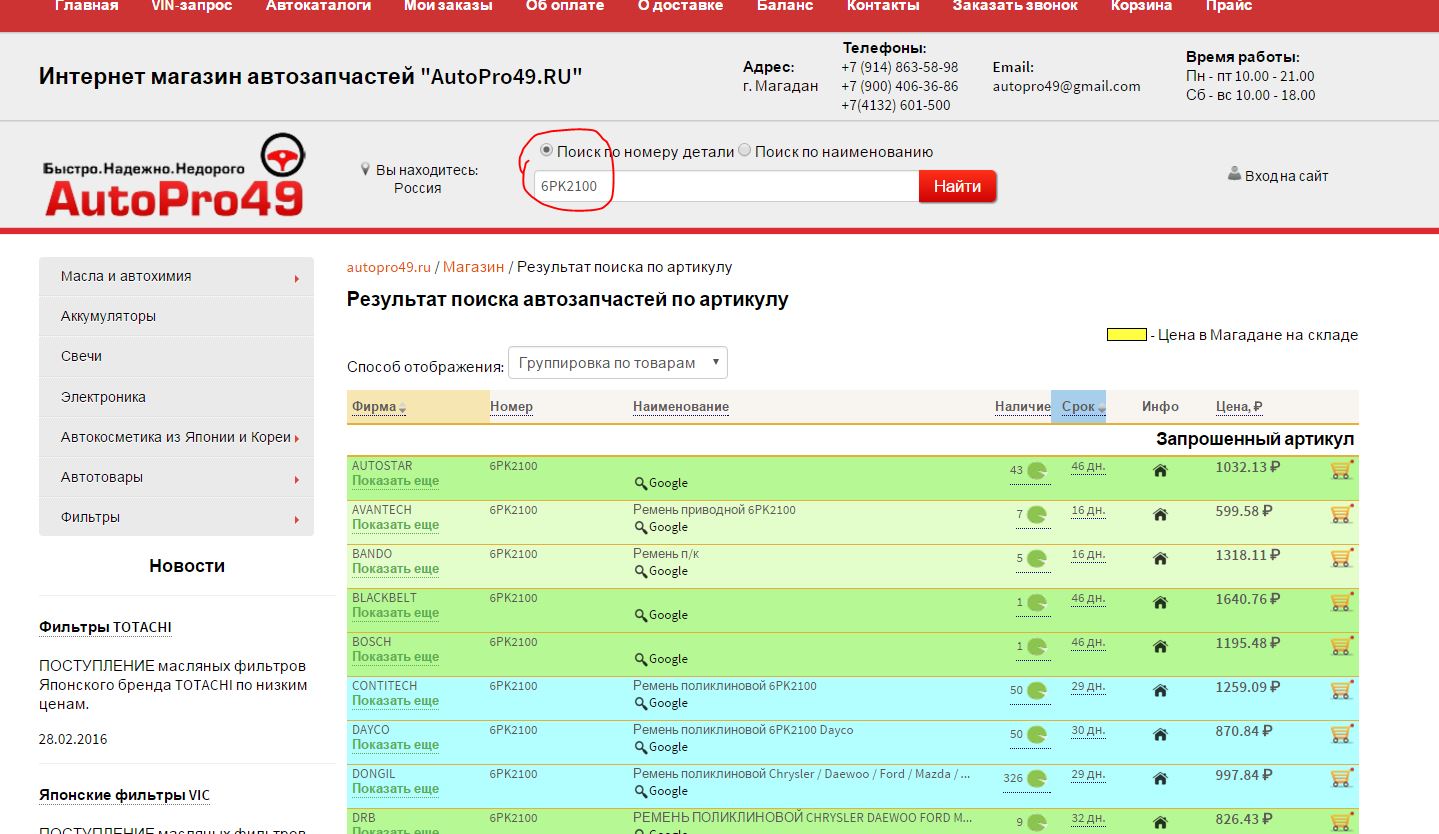Image resolution: width=1439 pixels, height=834 pixels.
Task: Add BOSCH item to cart
Action: pos(1341,646)
